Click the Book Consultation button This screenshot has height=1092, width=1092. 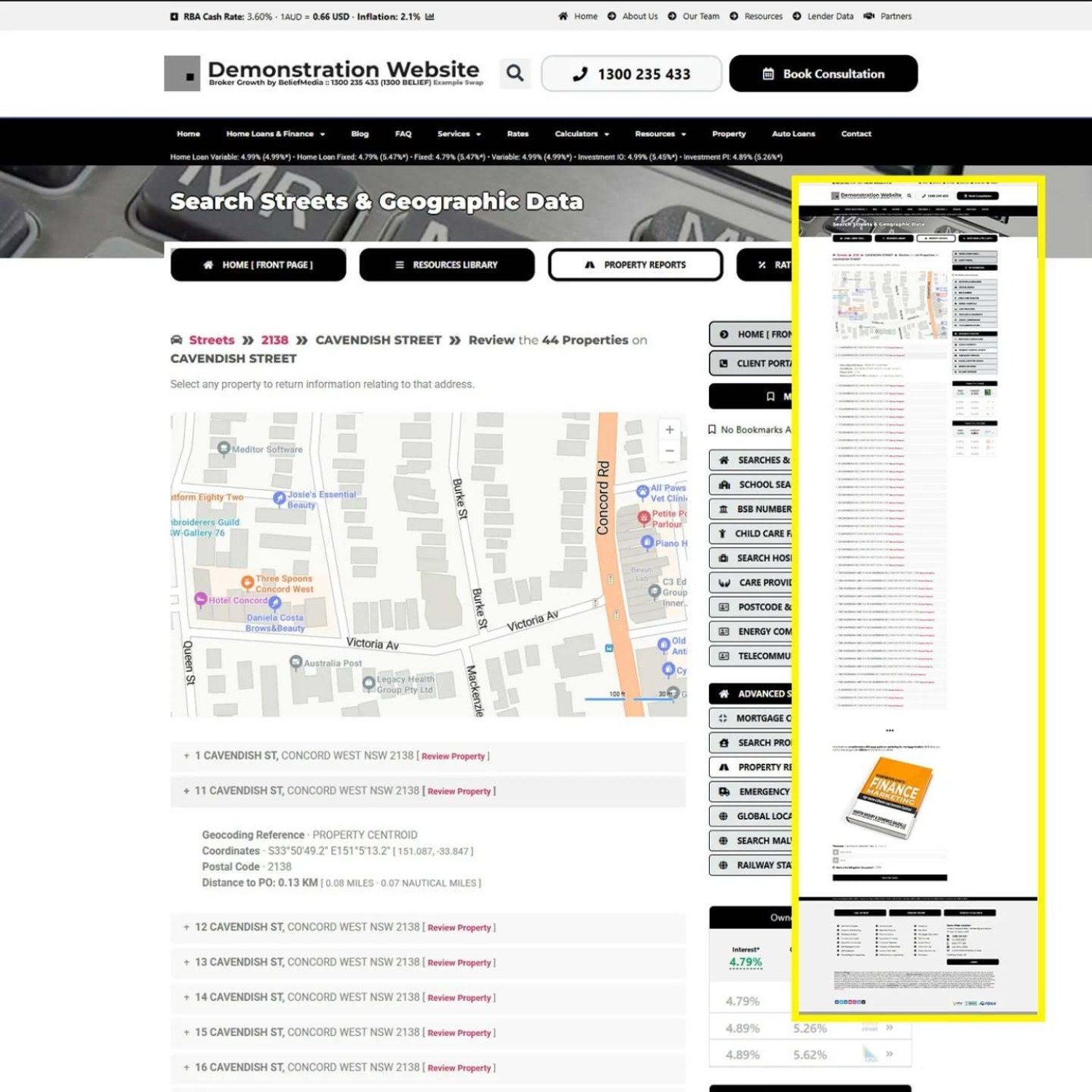(823, 74)
